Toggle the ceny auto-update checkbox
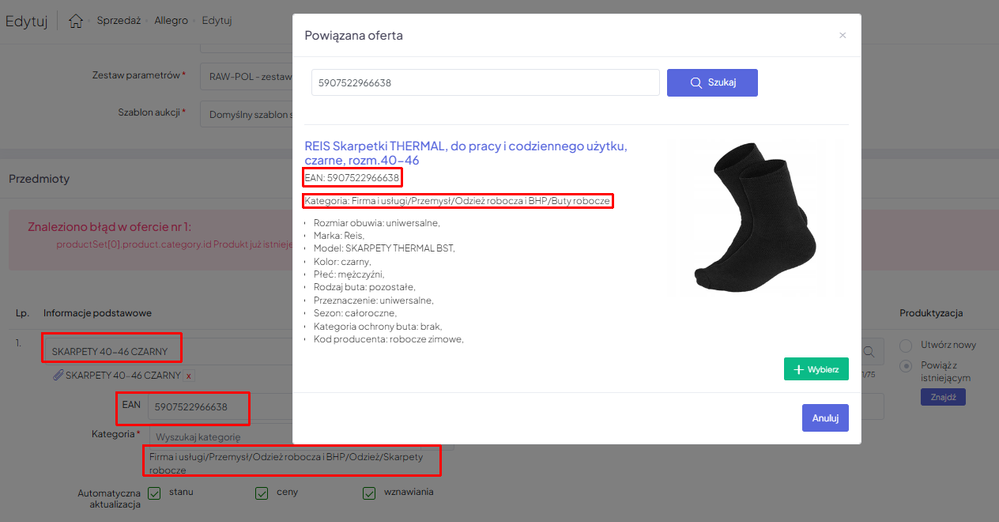The width and height of the screenshot is (999, 522). pyautogui.click(x=261, y=492)
